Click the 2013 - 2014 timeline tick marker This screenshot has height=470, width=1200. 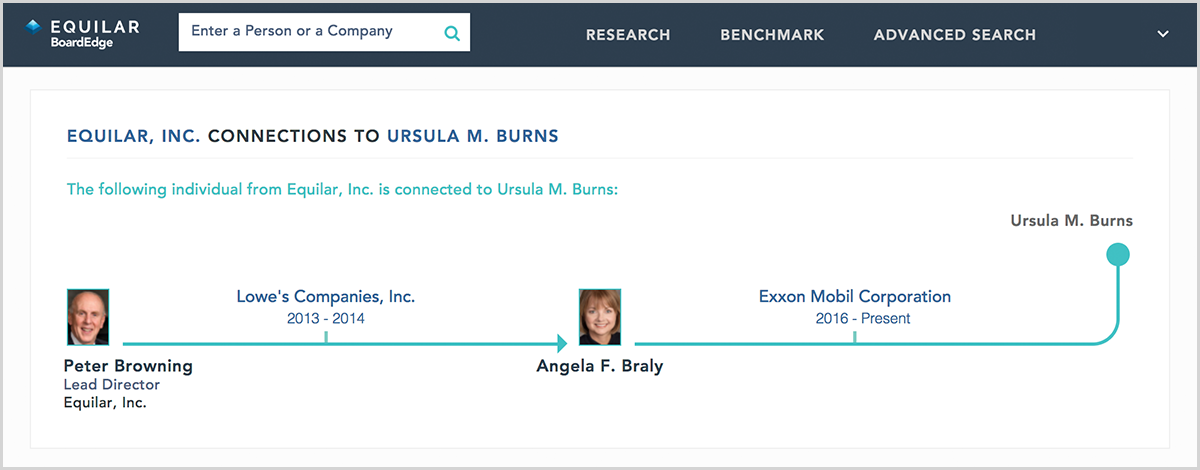tap(326, 337)
